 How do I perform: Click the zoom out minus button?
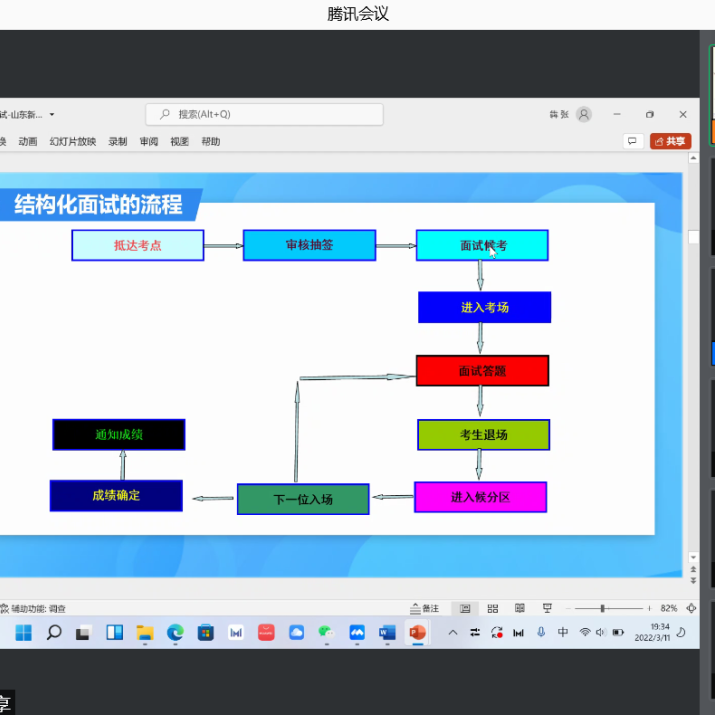pyautogui.click(x=568, y=608)
